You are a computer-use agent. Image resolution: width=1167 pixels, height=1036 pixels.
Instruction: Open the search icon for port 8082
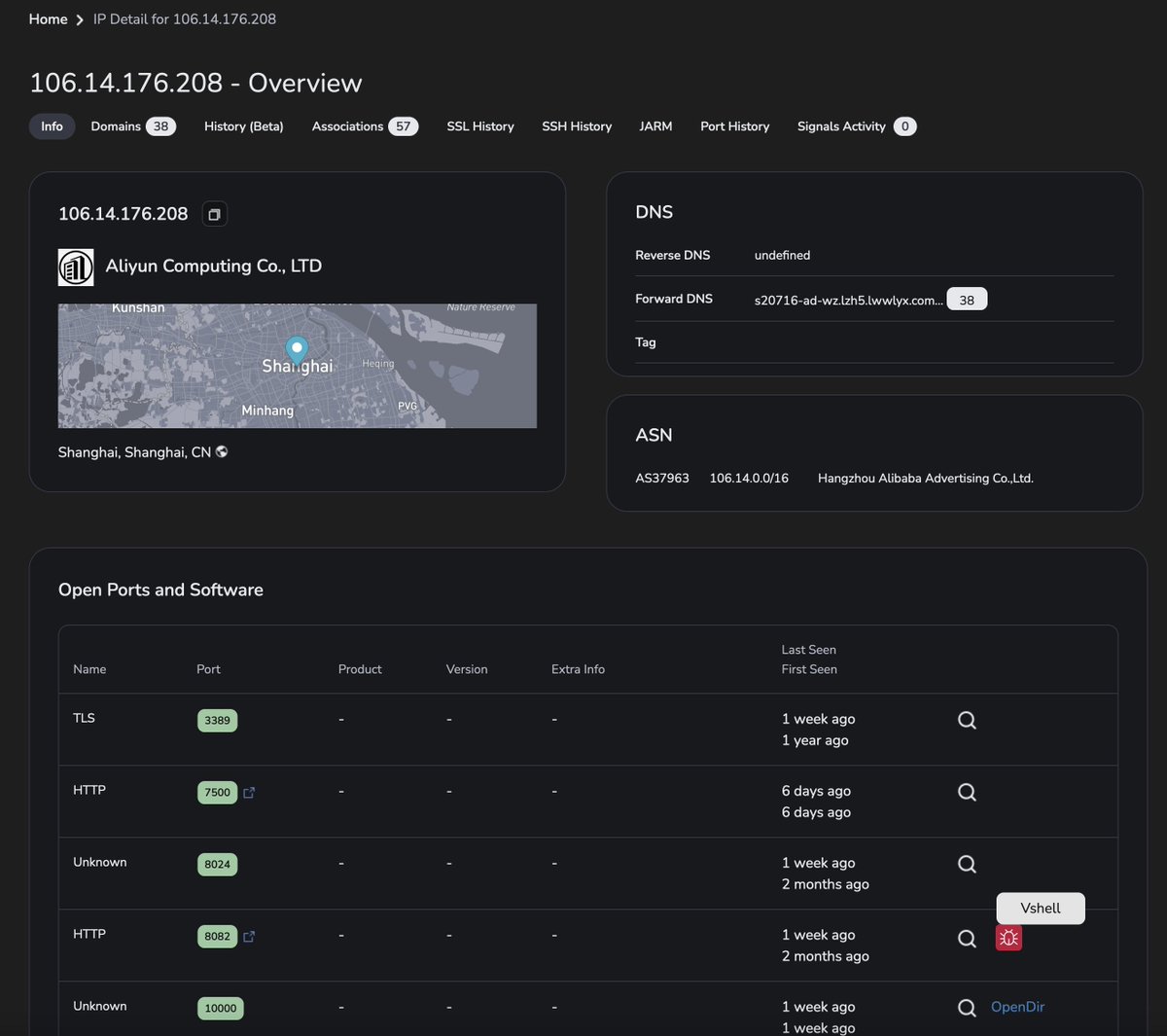point(967,938)
